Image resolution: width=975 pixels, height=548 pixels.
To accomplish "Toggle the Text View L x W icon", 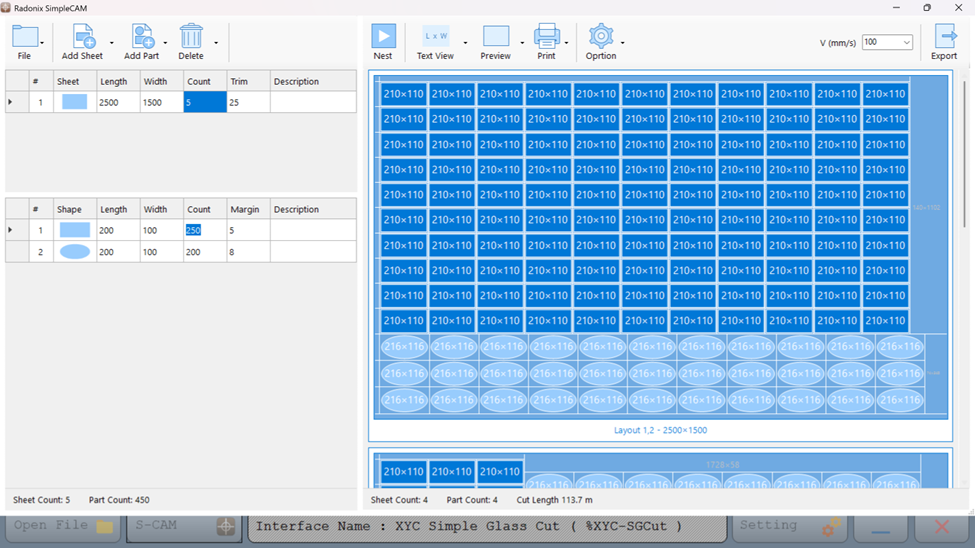I will pos(435,36).
